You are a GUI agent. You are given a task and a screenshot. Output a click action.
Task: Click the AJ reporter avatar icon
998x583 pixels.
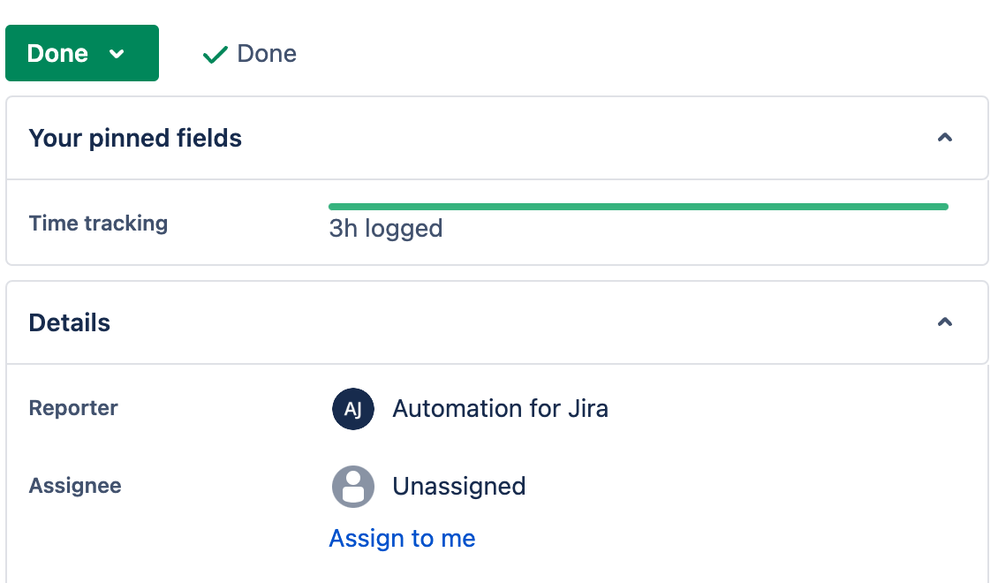coord(353,409)
